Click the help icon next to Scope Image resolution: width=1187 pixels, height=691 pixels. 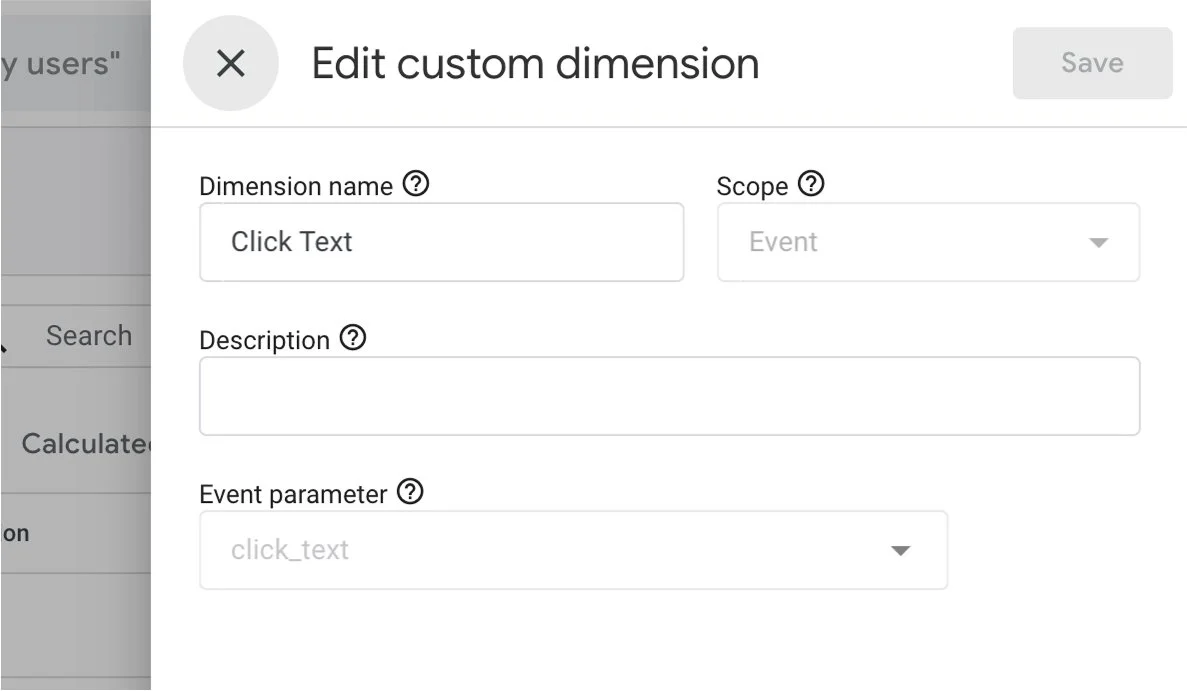pyautogui.click(x=811, y=184)
